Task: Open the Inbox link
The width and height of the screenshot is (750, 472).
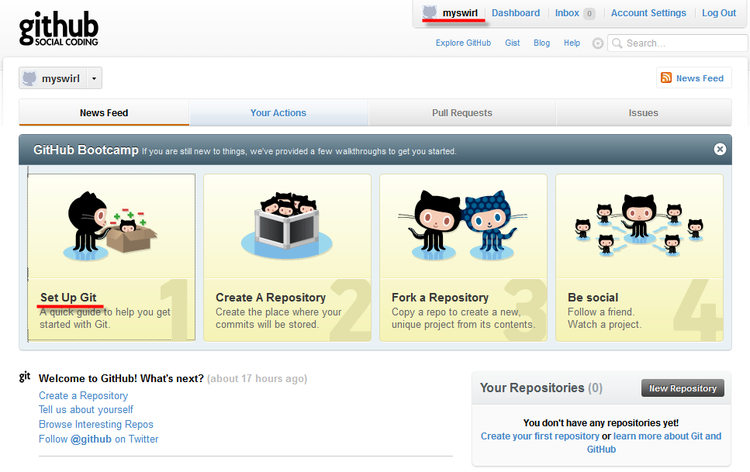Action: tap(567, 13)
